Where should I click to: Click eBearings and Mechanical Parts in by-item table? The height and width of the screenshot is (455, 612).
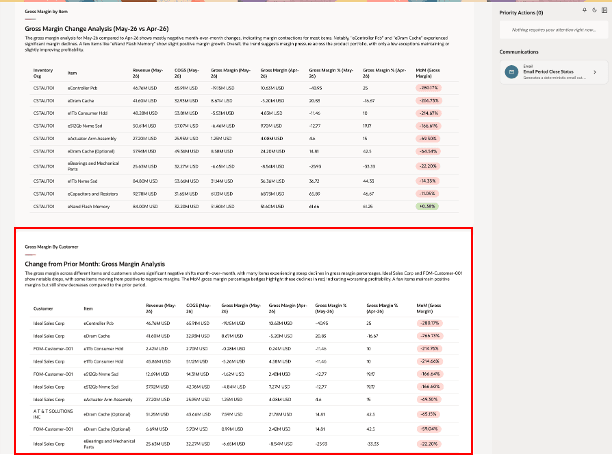pyautogui.click(x=93, y=166)
